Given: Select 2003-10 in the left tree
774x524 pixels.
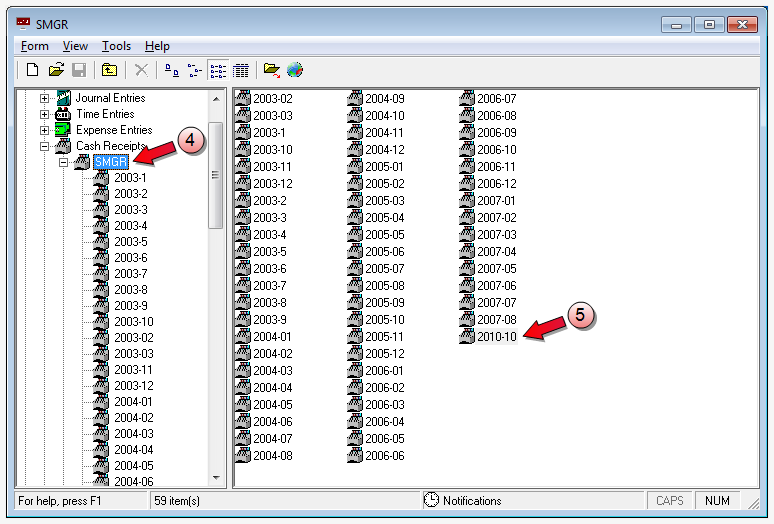Looking at the screenshot, I should (x=134, y=322).
